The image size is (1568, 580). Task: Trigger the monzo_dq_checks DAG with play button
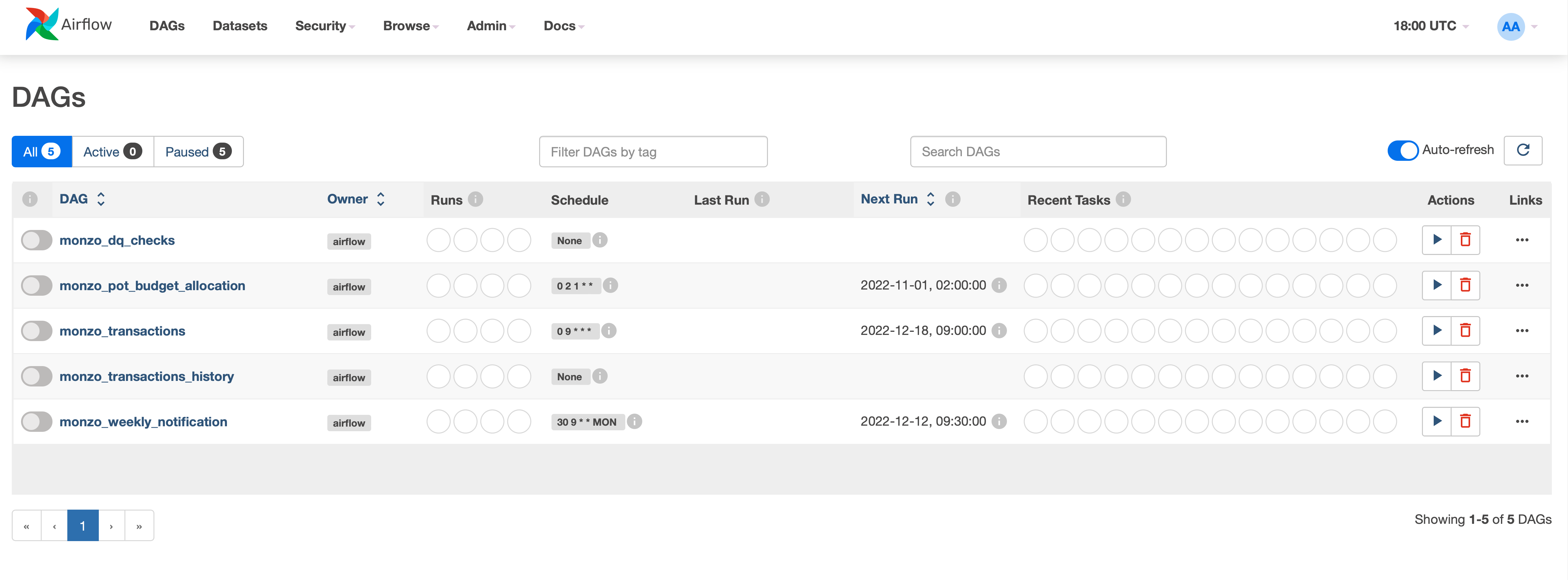[x=1436, y=240]
